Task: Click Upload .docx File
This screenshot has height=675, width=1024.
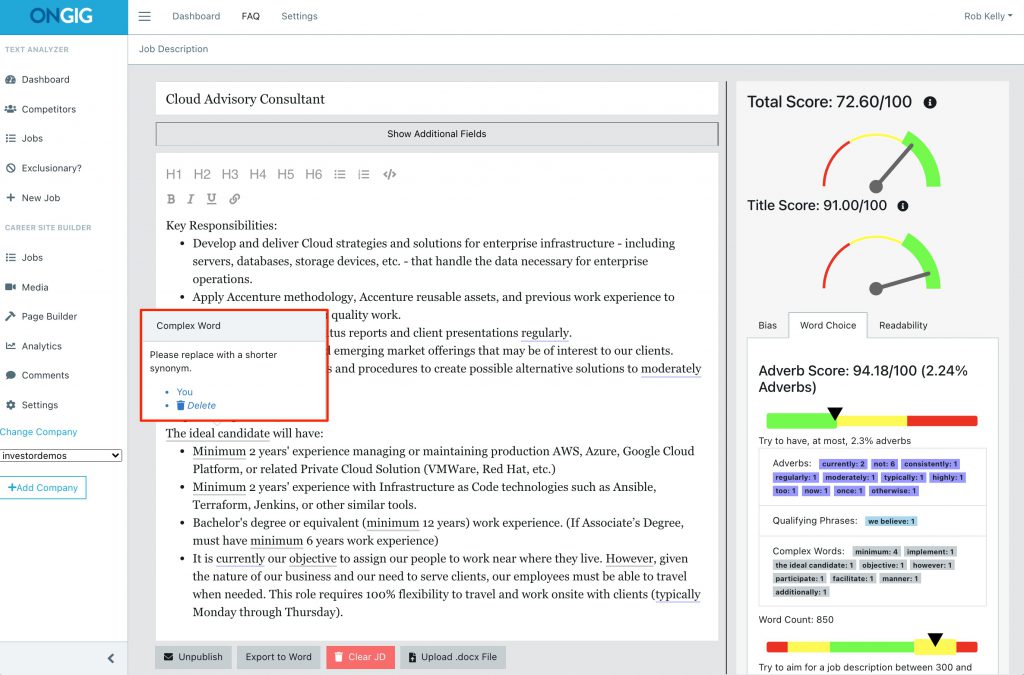Action: 453,657
